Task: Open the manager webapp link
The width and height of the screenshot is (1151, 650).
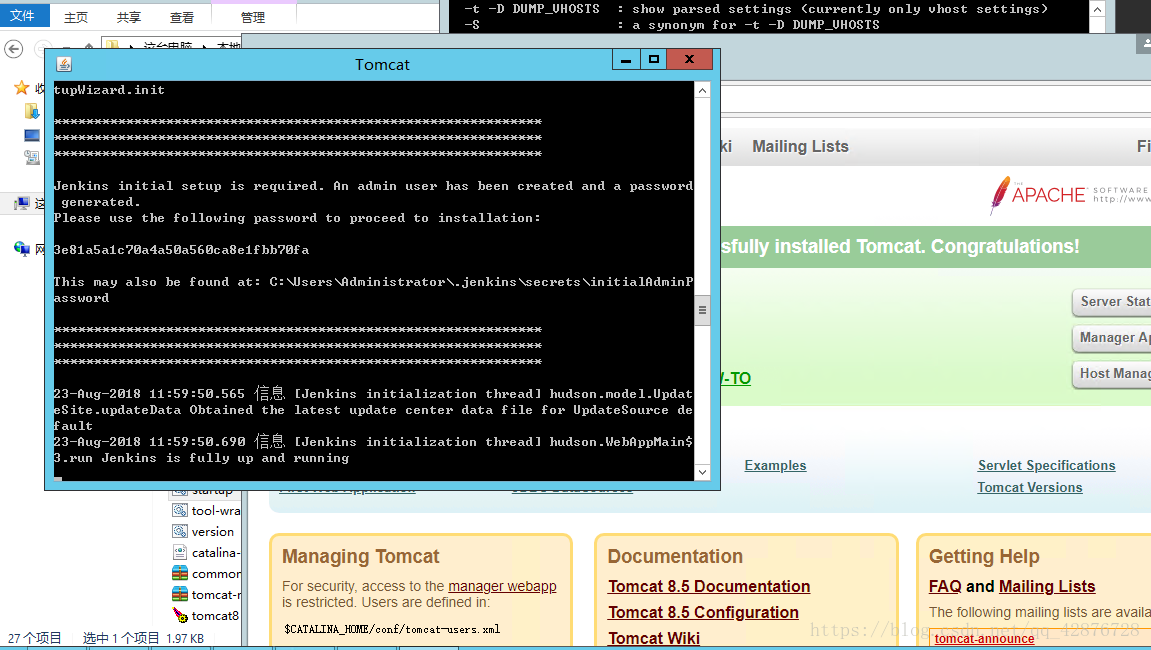Action: point(502,586)
